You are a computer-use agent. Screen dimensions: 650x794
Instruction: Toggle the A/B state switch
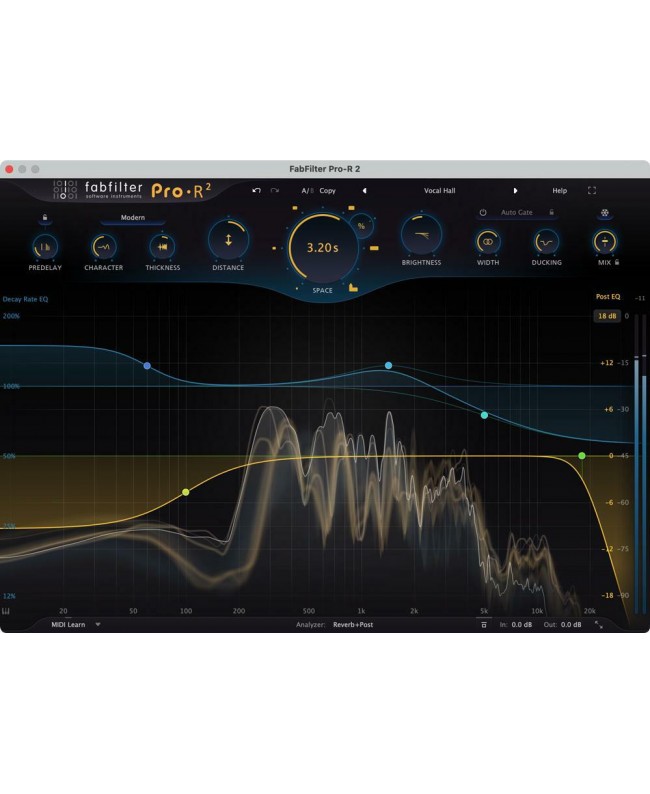point(307,190)
